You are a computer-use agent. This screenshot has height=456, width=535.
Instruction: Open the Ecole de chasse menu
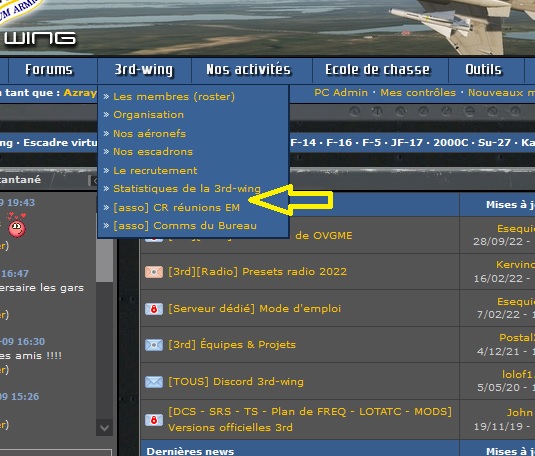tap(377, 70)
